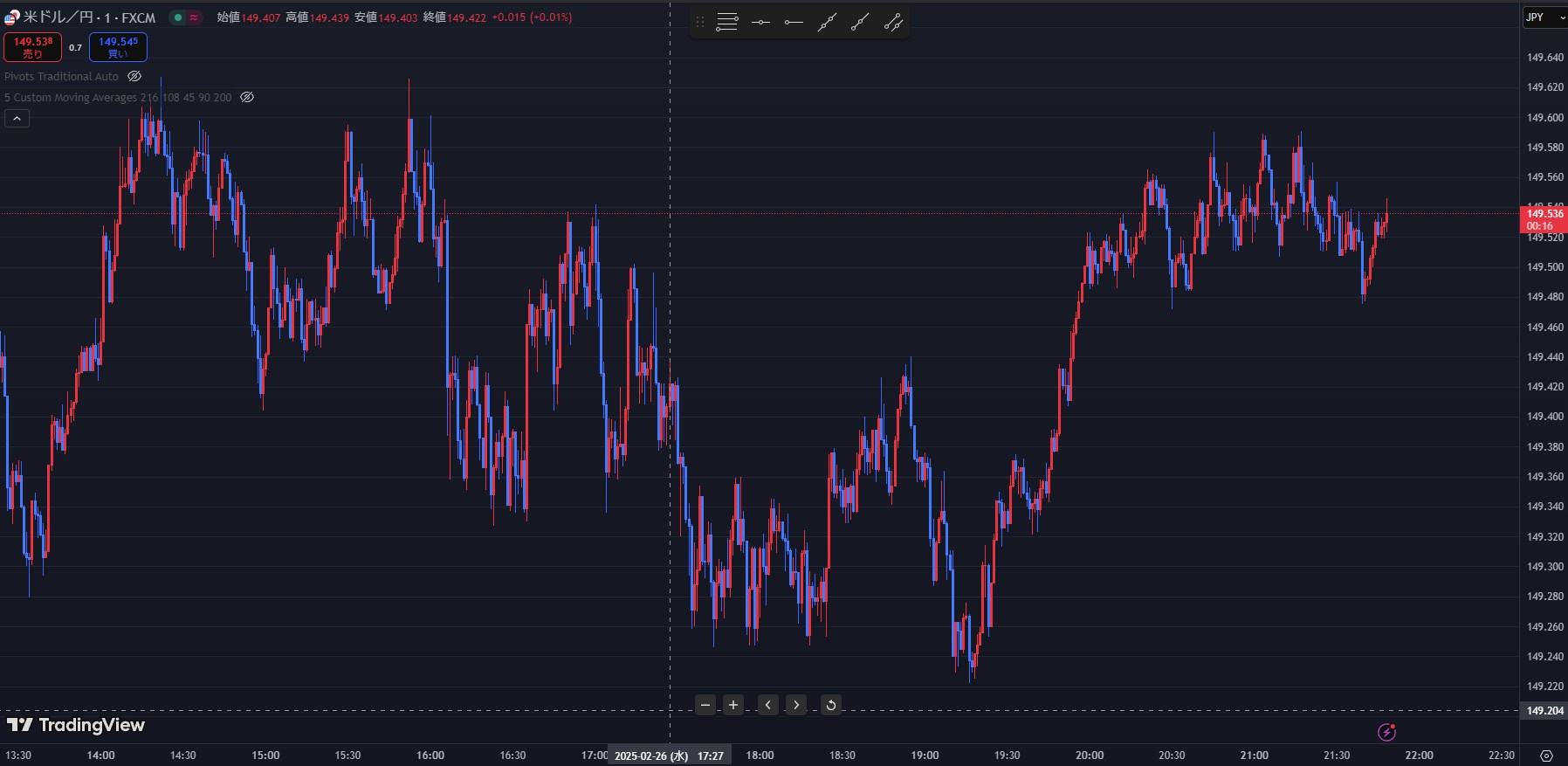
Task: Reset the chart view
Action: [831, 705]
